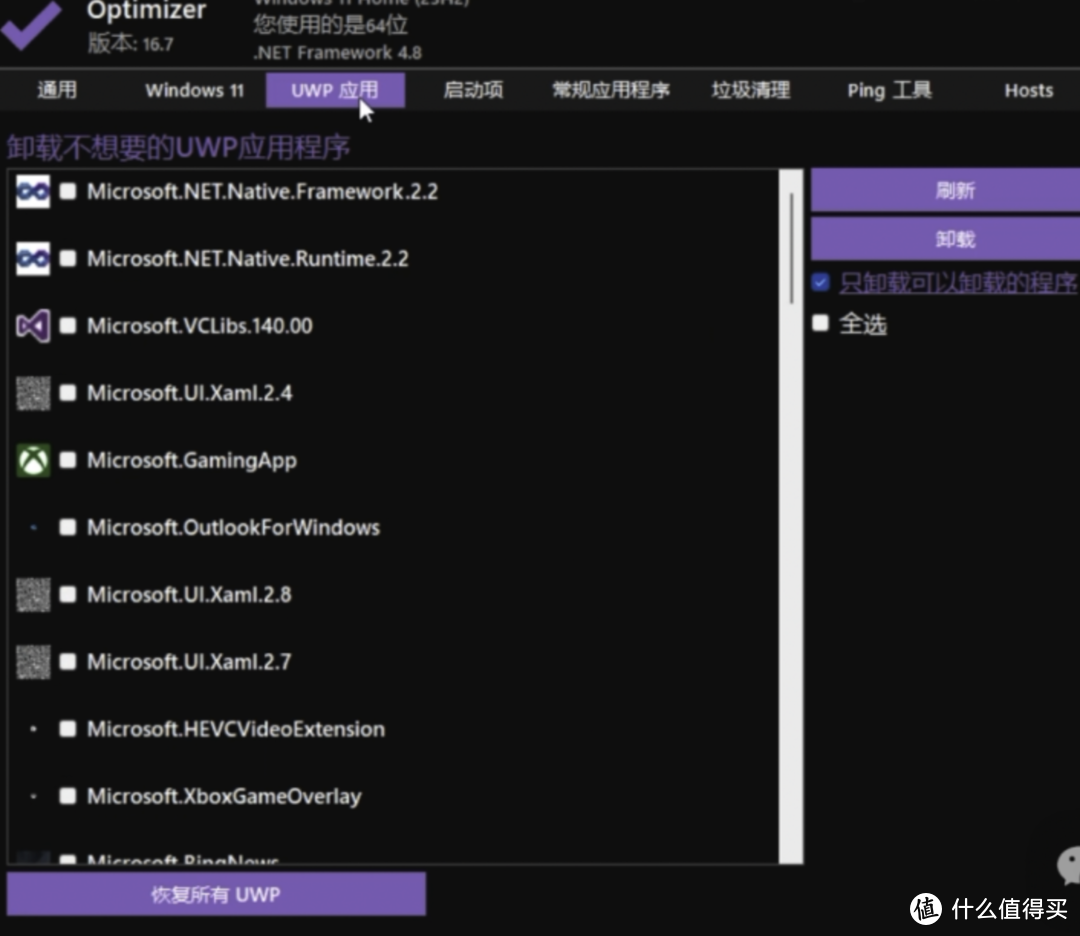
Task: Click the Microsoft.UI.Xaml.2.7 app icon
Action: 33,662
